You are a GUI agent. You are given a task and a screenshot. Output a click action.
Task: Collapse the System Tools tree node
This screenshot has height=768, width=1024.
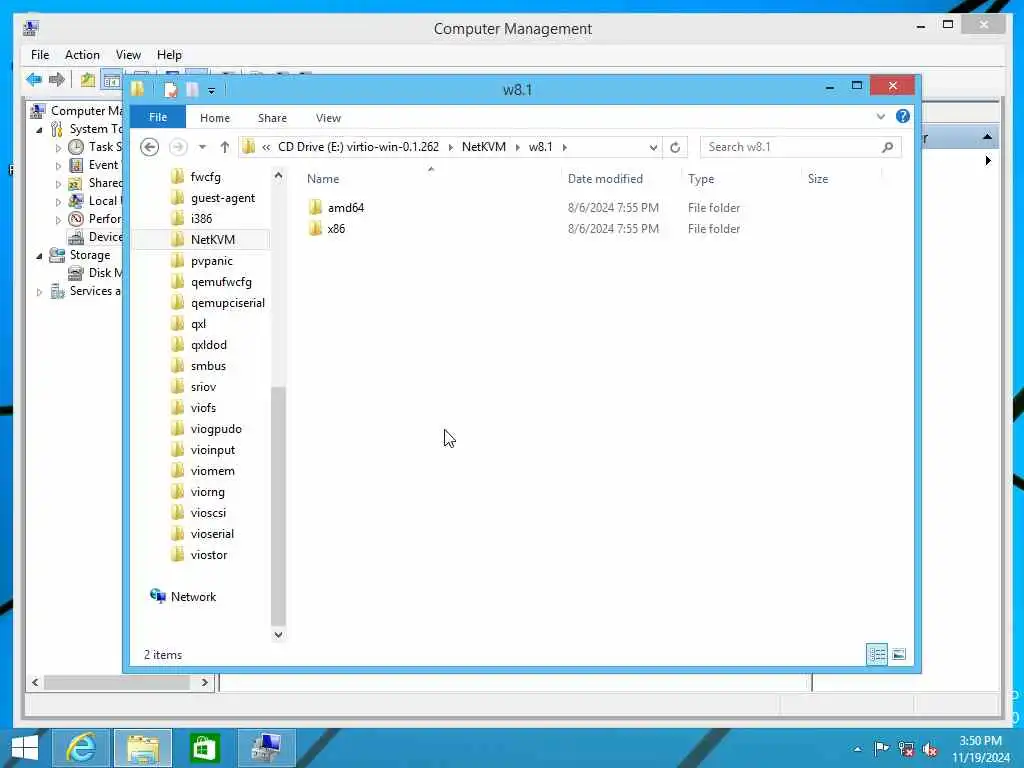pyautogui.click(x=39, y=130)
